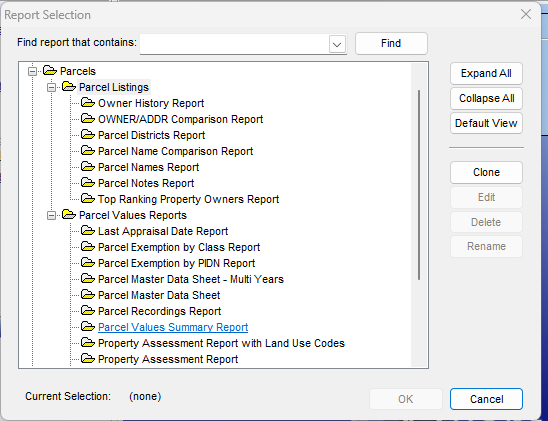Collapse the Parcels root node
This screenshot has width=548, height=421.
[33, 71]
